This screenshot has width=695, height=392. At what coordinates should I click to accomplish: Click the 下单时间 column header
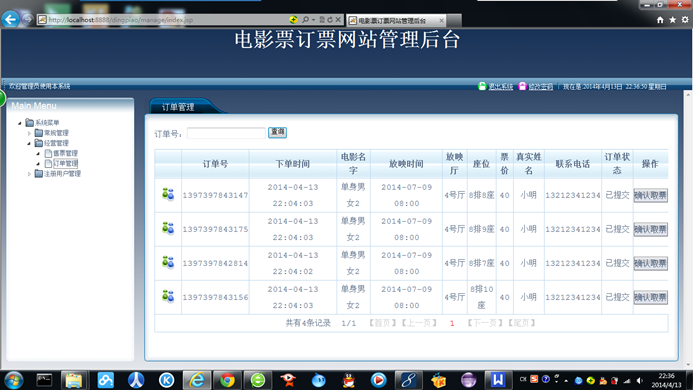(x=293, y=164)
